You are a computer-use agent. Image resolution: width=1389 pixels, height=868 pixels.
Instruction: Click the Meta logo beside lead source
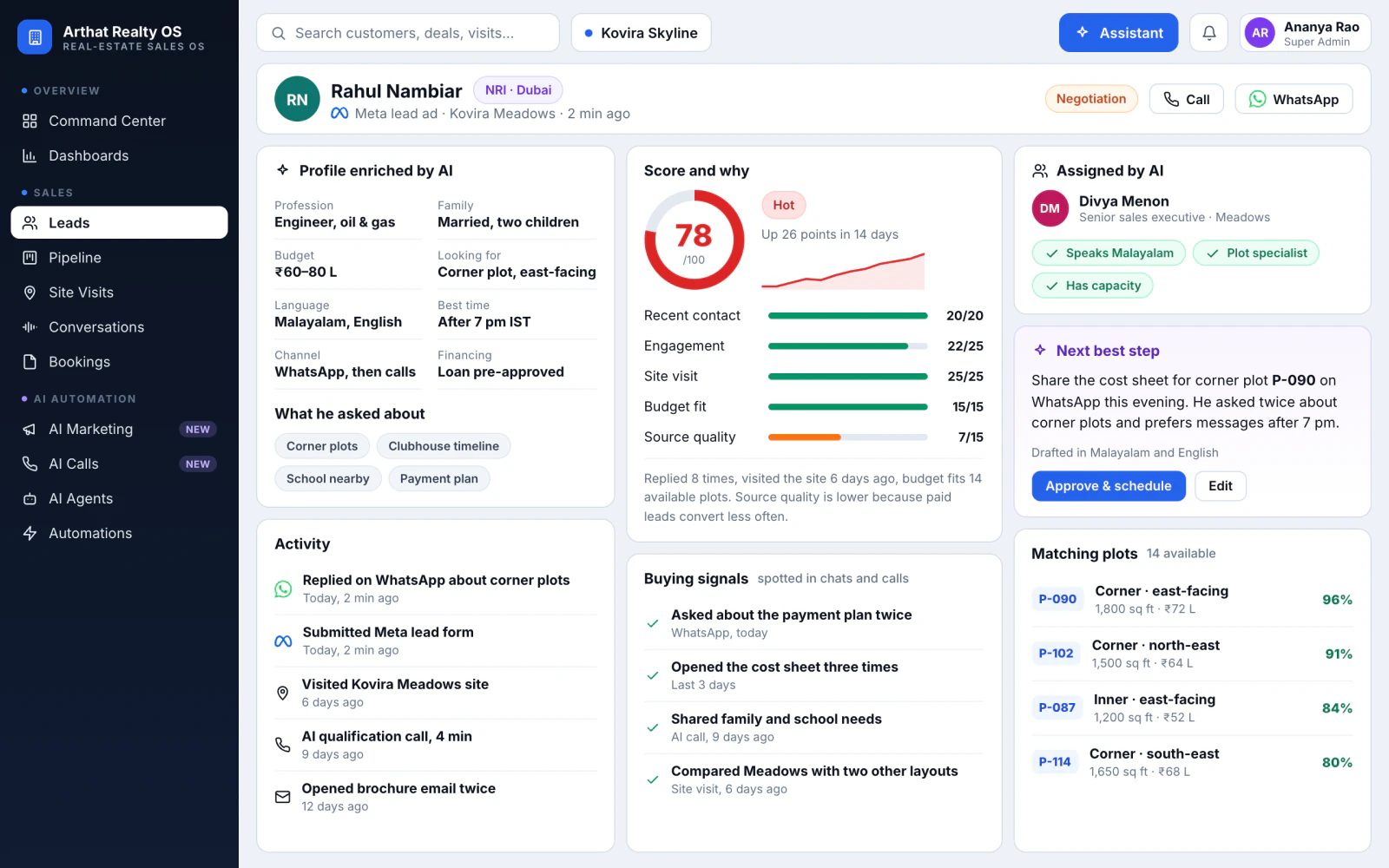point(339,114)
